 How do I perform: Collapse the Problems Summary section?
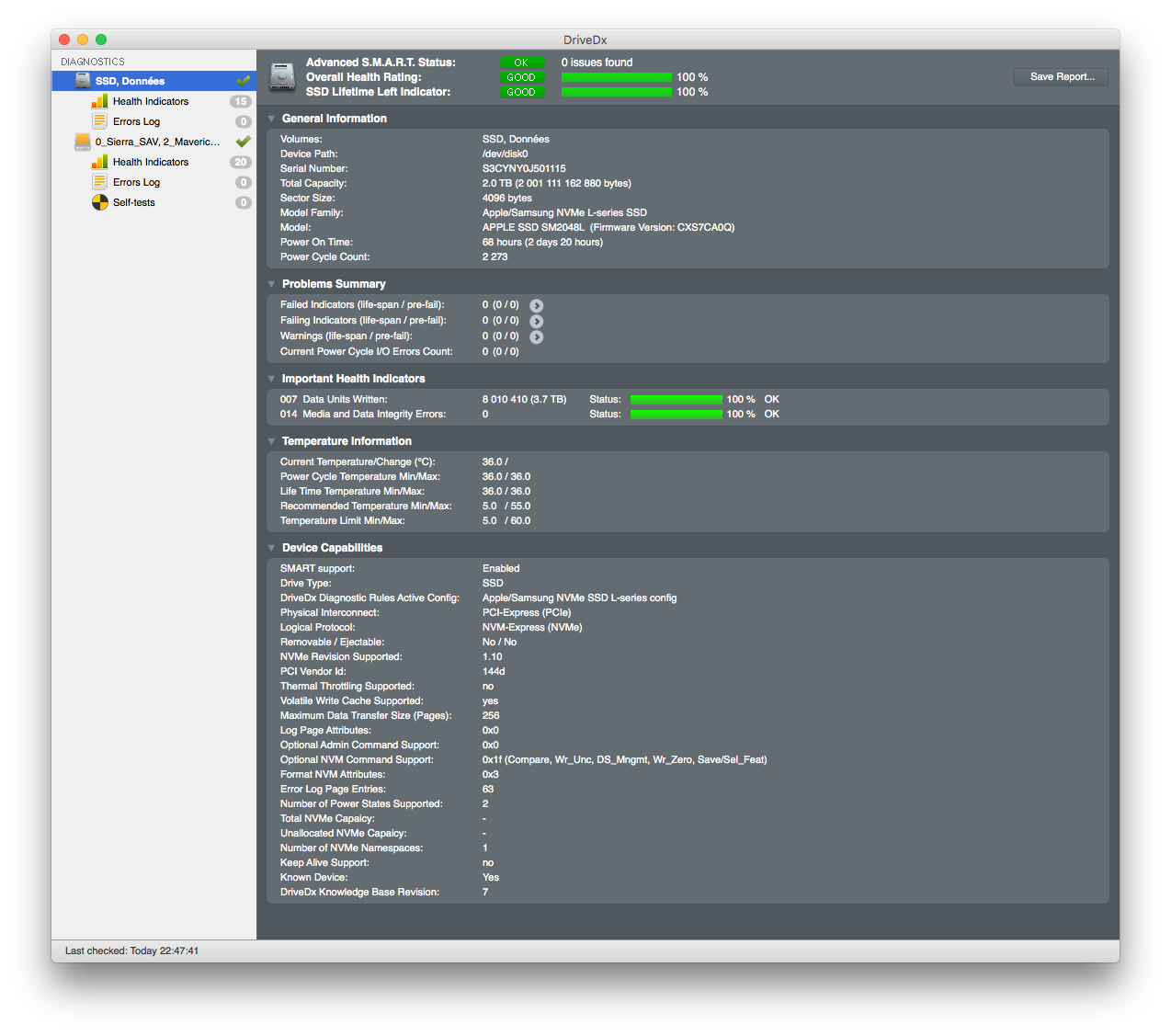272,284
